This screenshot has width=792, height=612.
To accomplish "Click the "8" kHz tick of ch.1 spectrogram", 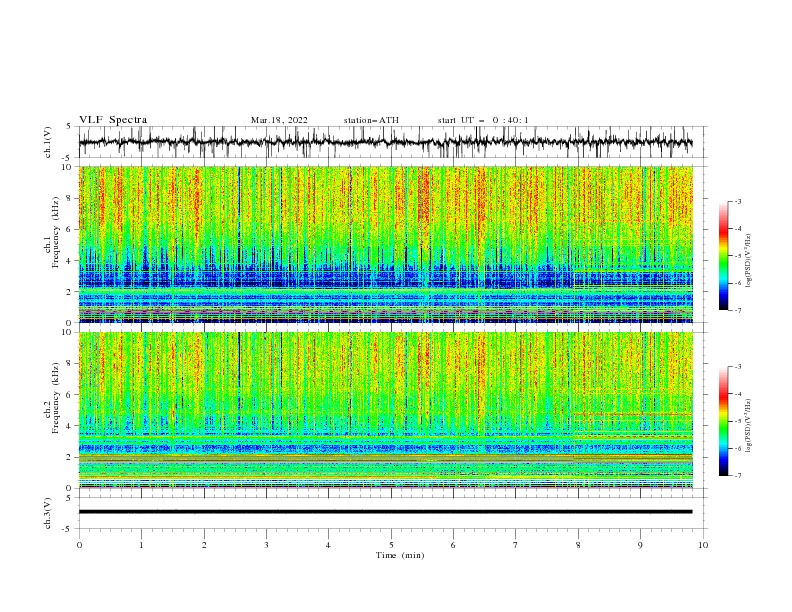I will tap(71, 198).
